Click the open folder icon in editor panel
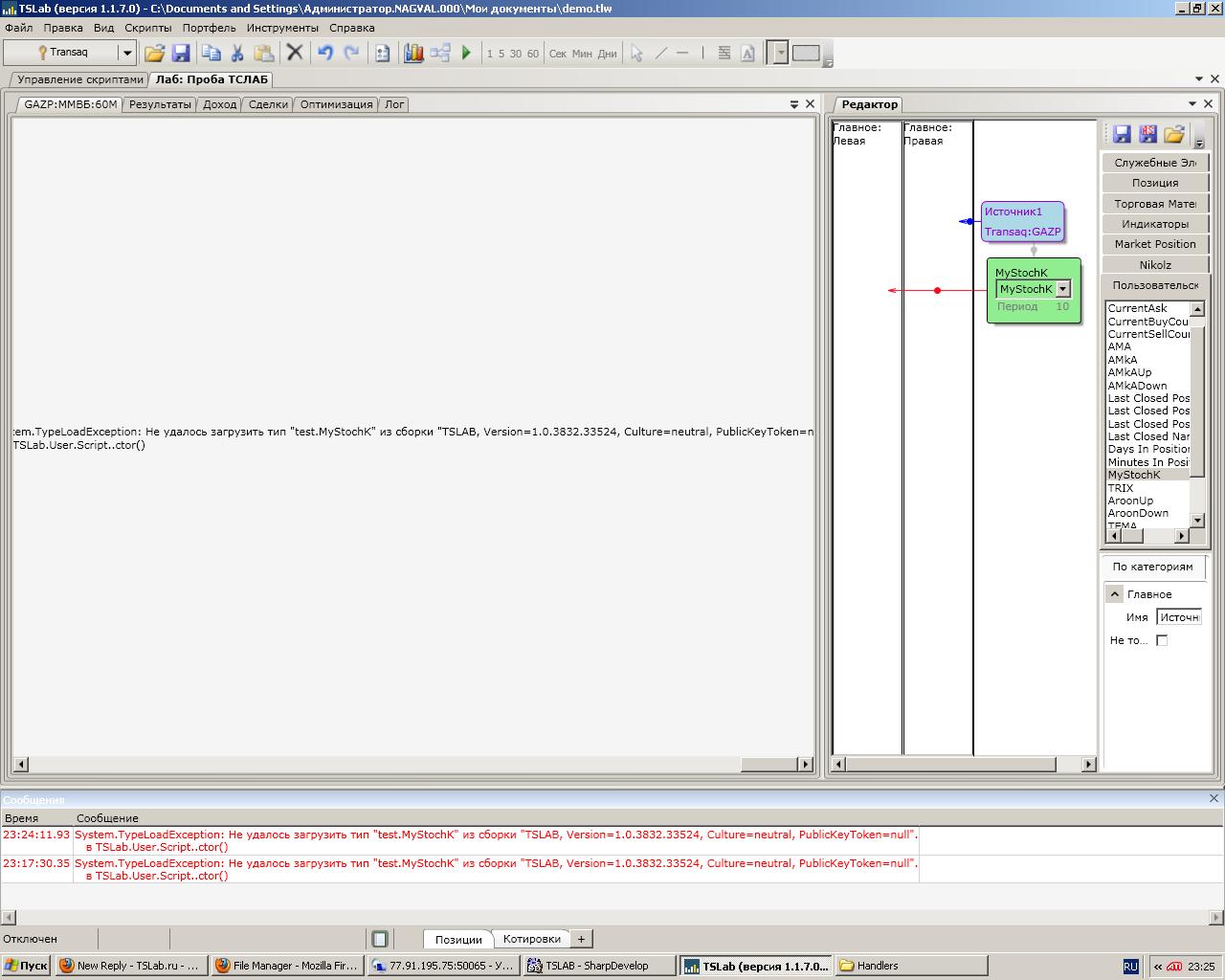The width and height of the screenshot is (1225, 980). click(x=1174, y=134)
